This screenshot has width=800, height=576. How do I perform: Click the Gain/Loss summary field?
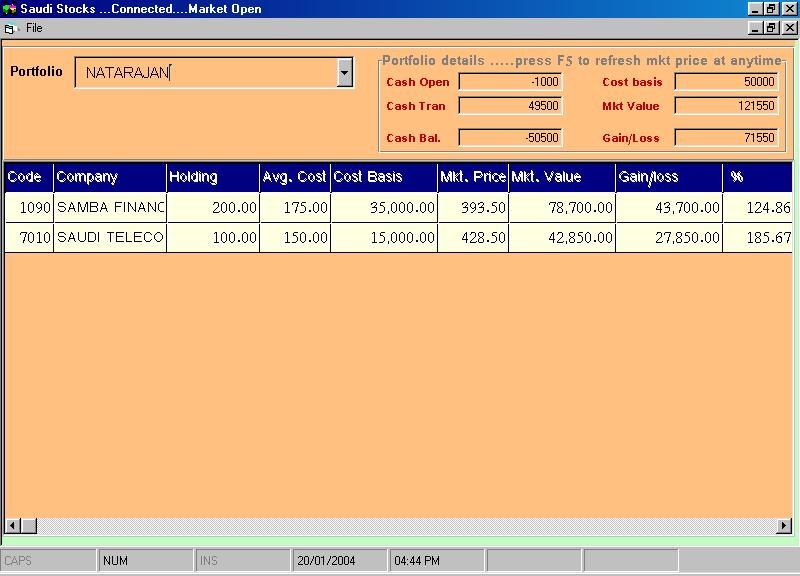point(726,138)
